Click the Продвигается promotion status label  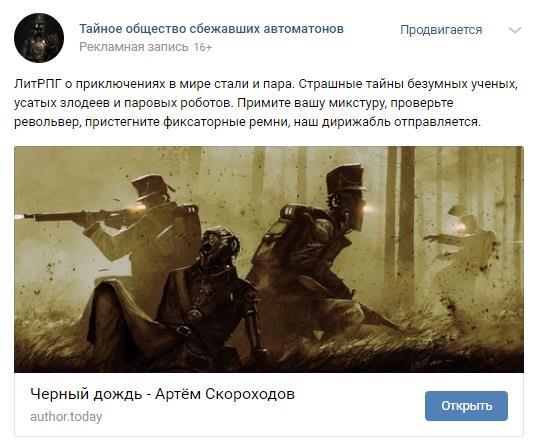click(x=441, y=30)
